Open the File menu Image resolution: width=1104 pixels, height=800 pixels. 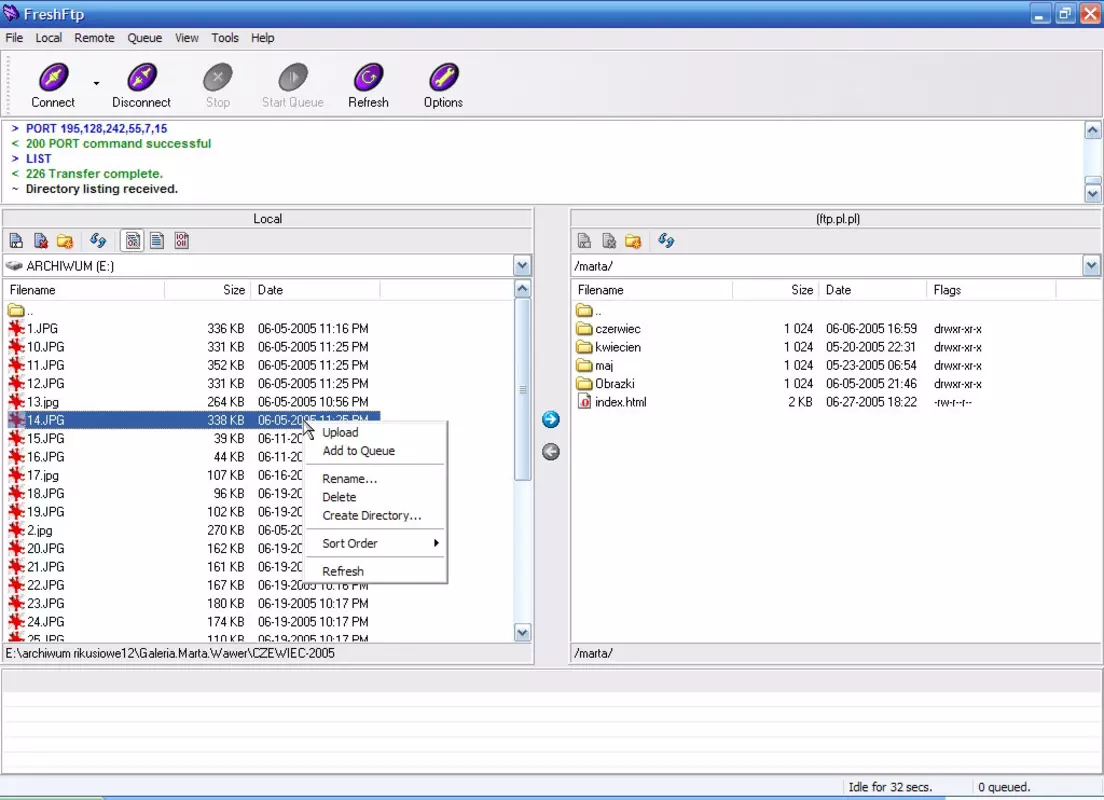[x=14, y=38]
